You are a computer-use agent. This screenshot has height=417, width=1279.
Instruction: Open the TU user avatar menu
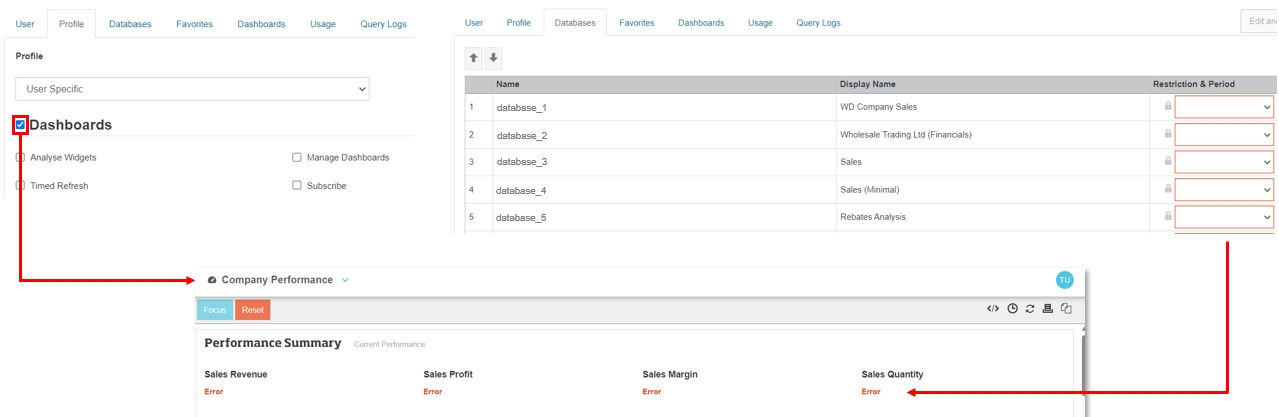(x=1064, y=280)
